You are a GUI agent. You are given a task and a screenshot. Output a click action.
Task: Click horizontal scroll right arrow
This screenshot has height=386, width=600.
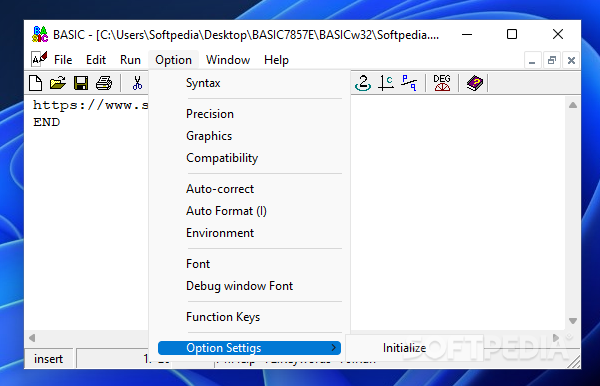coord(556,338)
